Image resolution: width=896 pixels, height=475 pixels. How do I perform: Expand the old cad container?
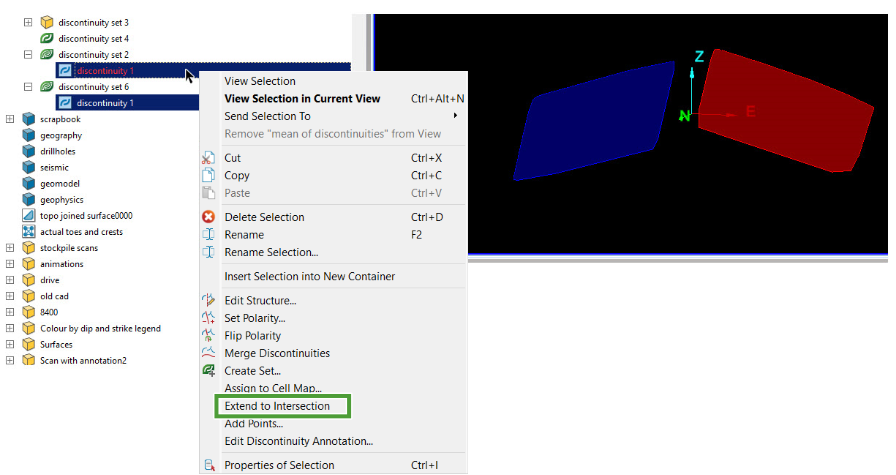click(10, 296)
